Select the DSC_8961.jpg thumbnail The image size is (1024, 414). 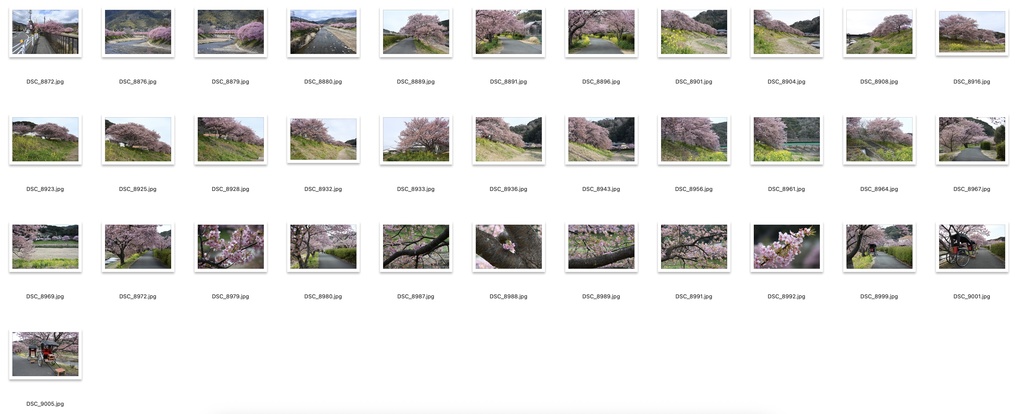point(786,140)
